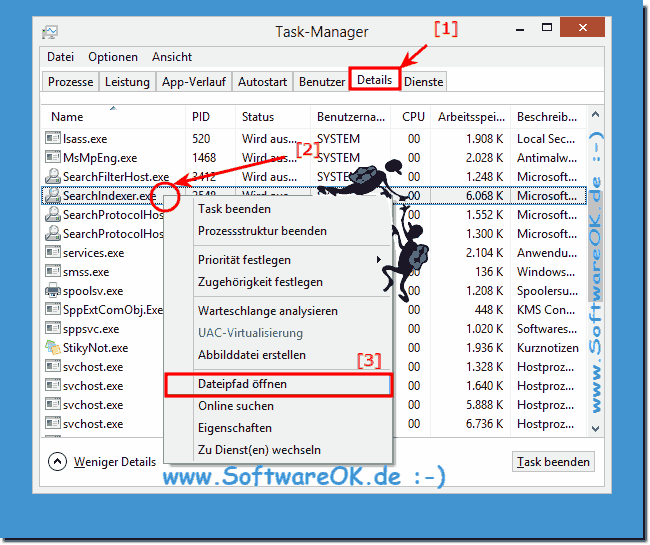Screen dimensions: 650x545
Task: Click memory value 136 K
Action: (489, 271)
